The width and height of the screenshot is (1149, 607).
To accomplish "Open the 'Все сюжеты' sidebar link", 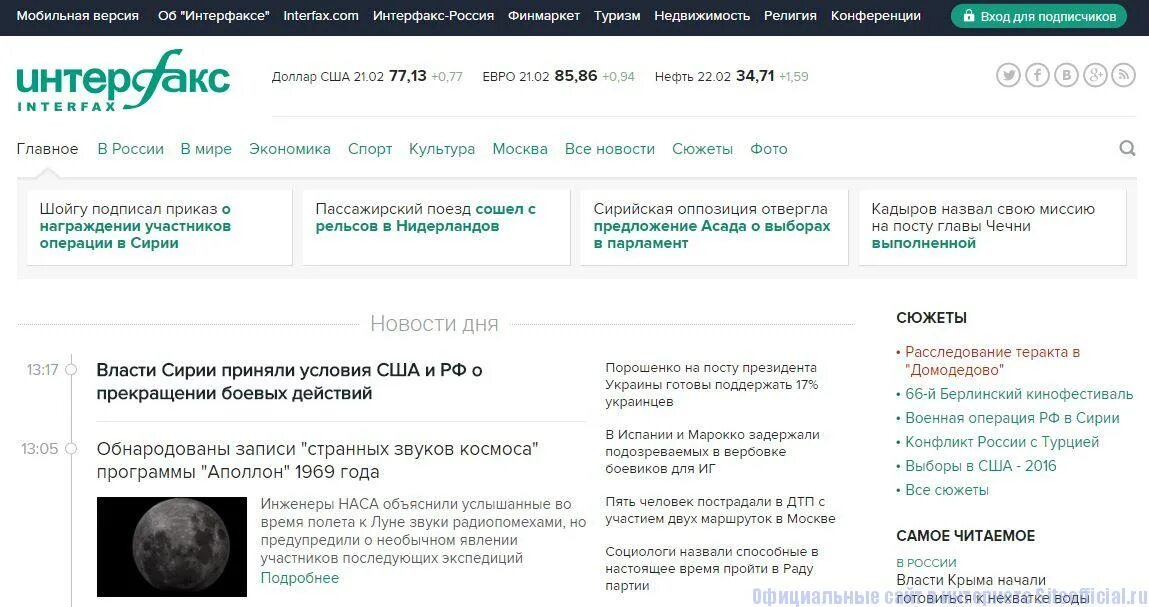I will (947, 490).
